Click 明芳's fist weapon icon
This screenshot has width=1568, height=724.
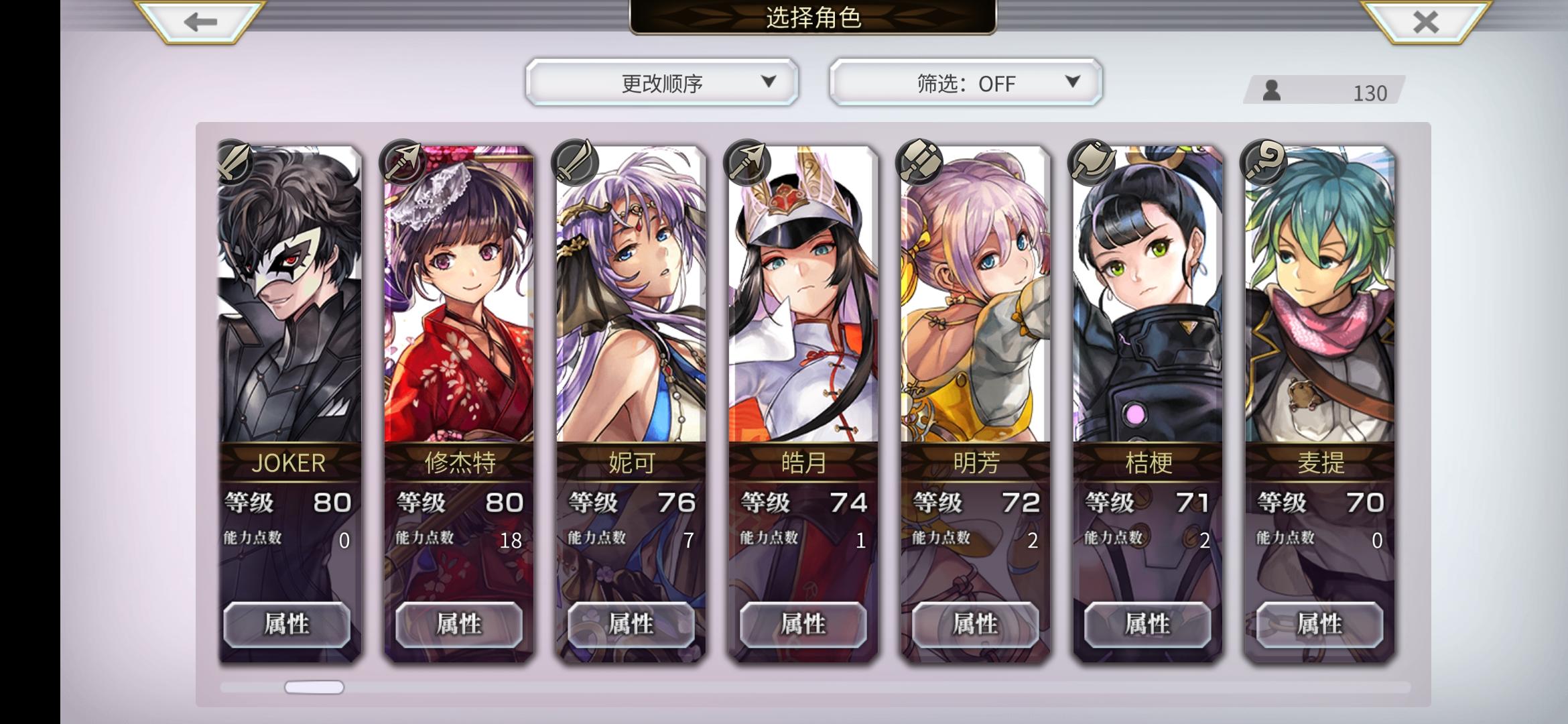pos(919,162)
